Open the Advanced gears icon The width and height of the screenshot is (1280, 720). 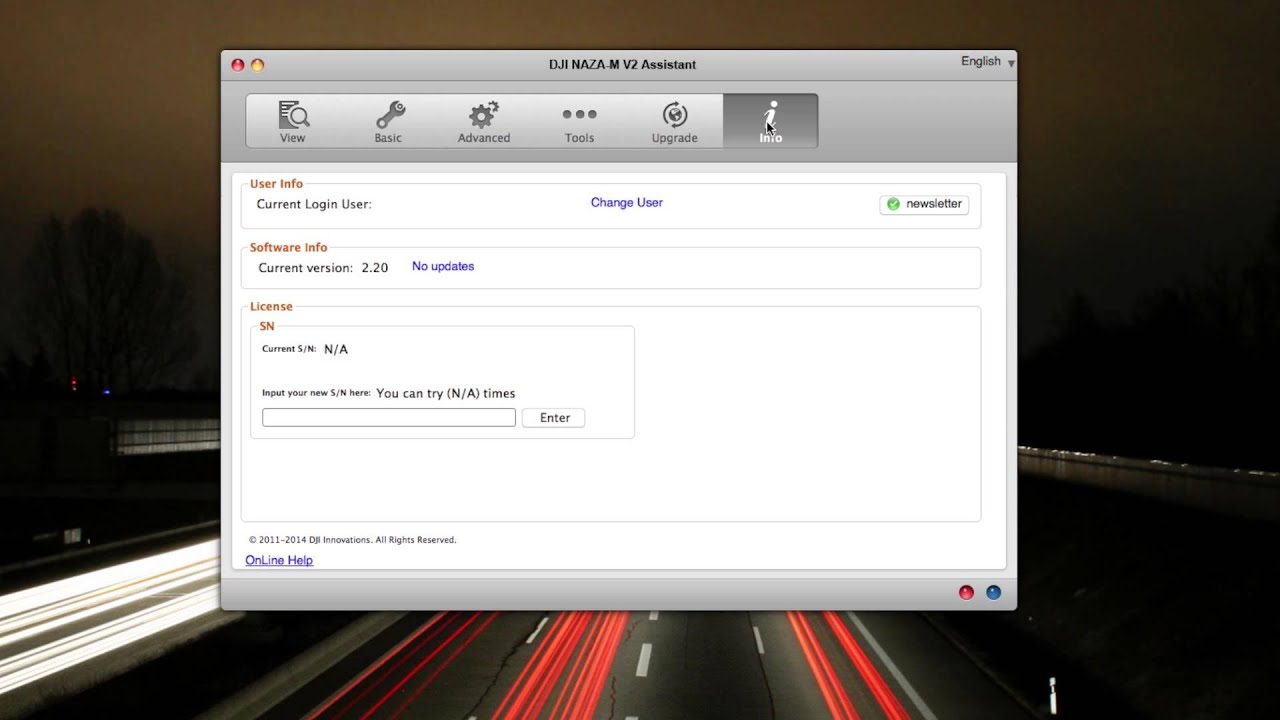click(484, 115)
